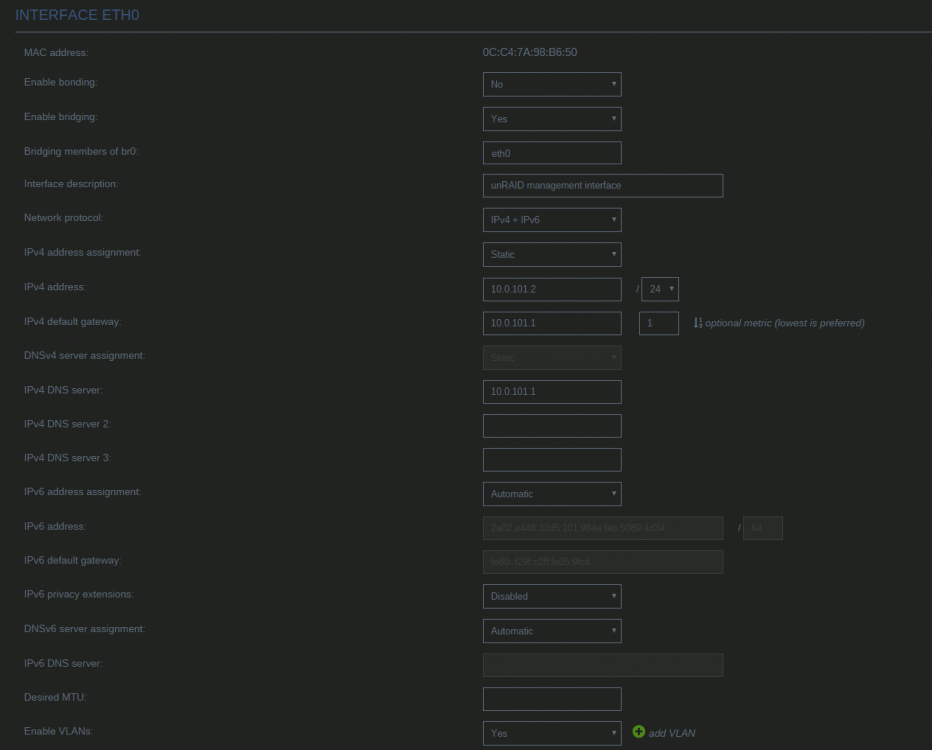932x750 pixels.
Task: Click the 'IPv4 DNS server 3:' label
Action: click(67, 458)
